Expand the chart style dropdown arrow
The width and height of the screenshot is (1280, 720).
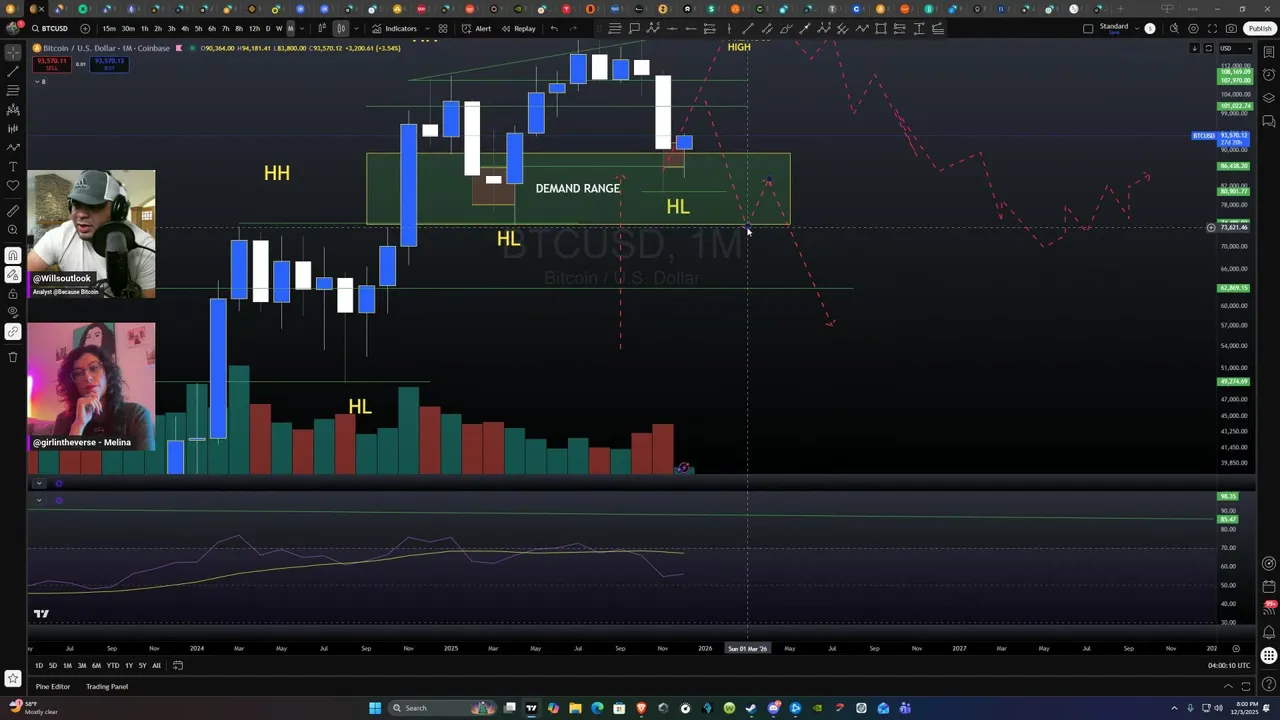point(356,28)
